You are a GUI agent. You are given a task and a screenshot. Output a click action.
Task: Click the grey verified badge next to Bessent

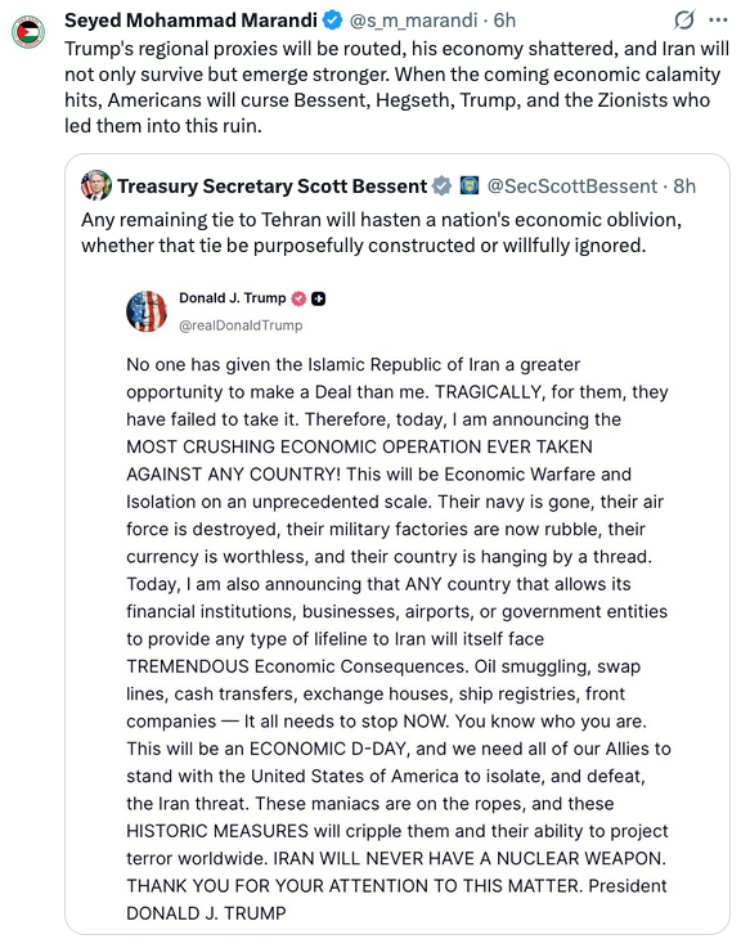point(442,186)
